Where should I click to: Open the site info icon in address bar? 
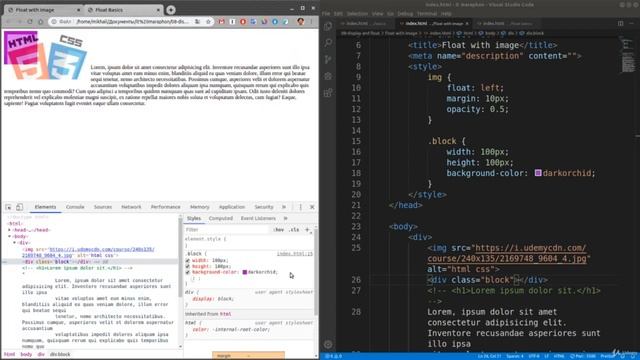(54, 22)
